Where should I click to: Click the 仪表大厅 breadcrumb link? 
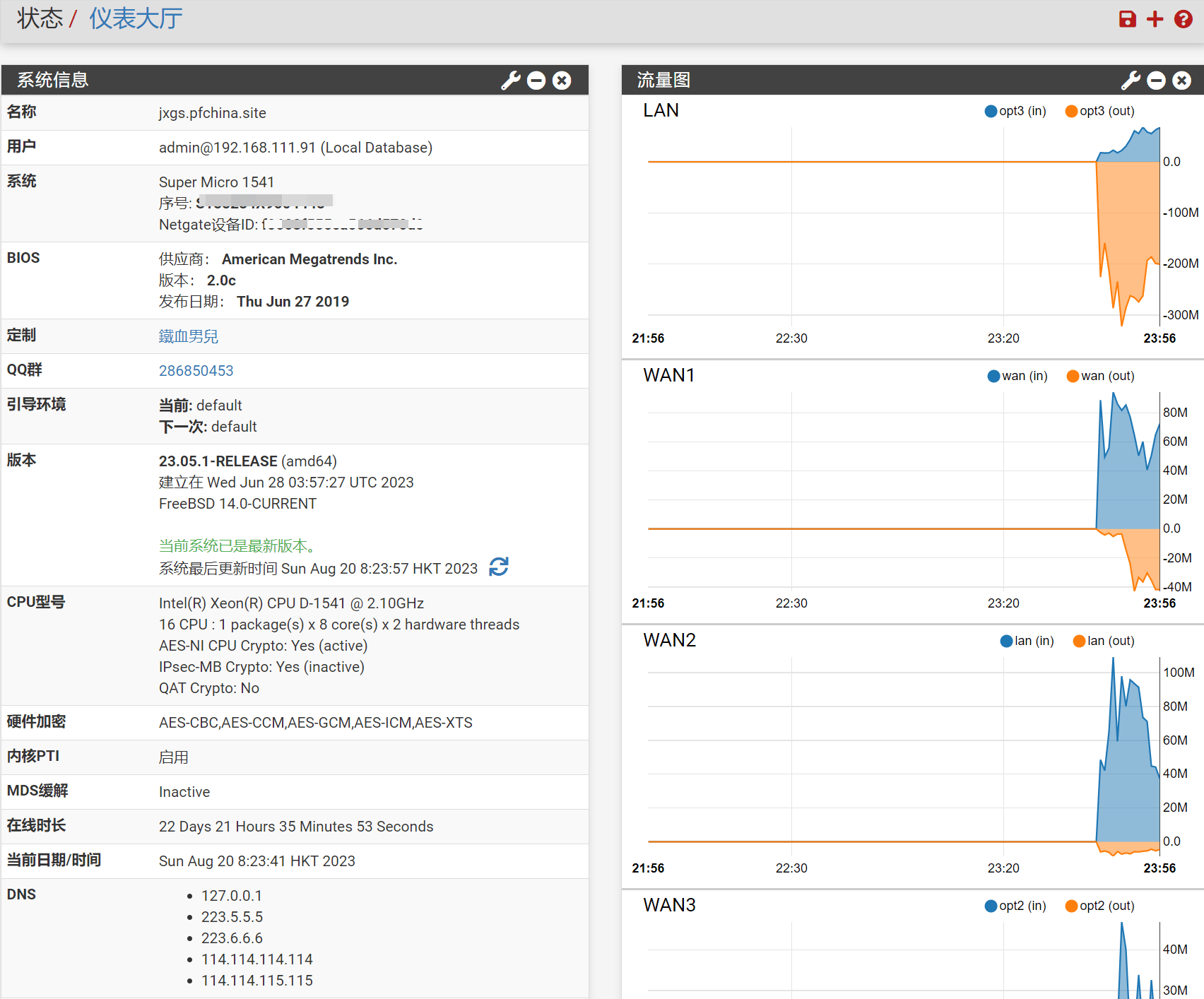[x=136, y=18]
